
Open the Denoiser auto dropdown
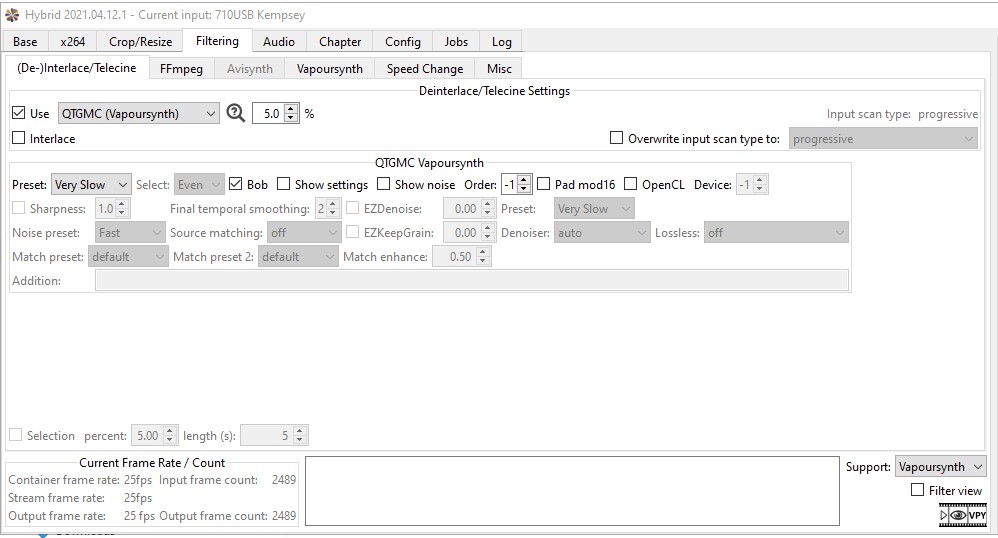tap(601, 233)
